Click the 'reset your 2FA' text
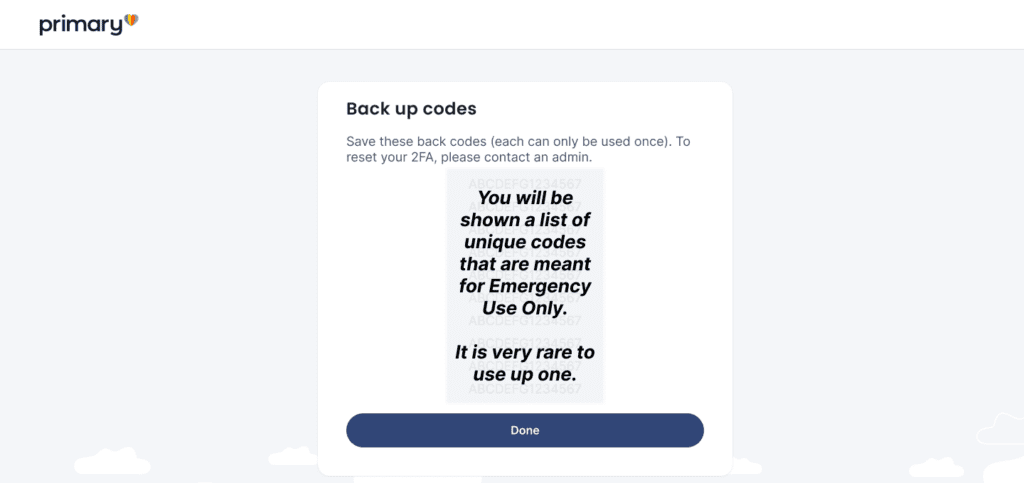This screenshot has height=483, width=1024. click(x=385, y=158)
